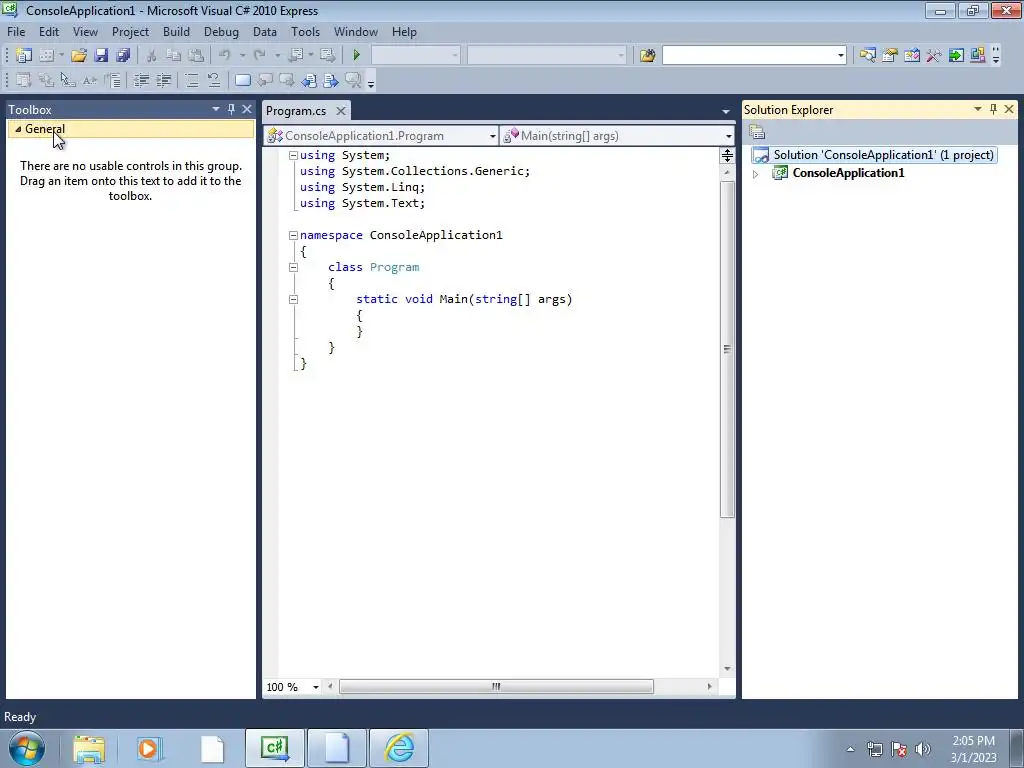Toggle auto-hide pin on Toolbox panel
1024x768 pixels.
(231, 109)
